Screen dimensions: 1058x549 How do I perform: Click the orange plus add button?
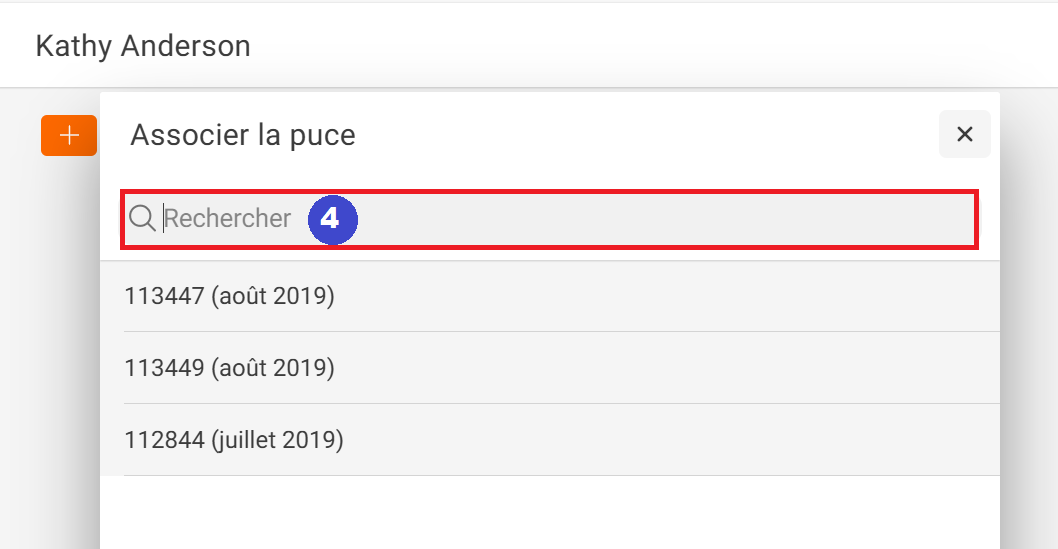(x=69, y=136)
